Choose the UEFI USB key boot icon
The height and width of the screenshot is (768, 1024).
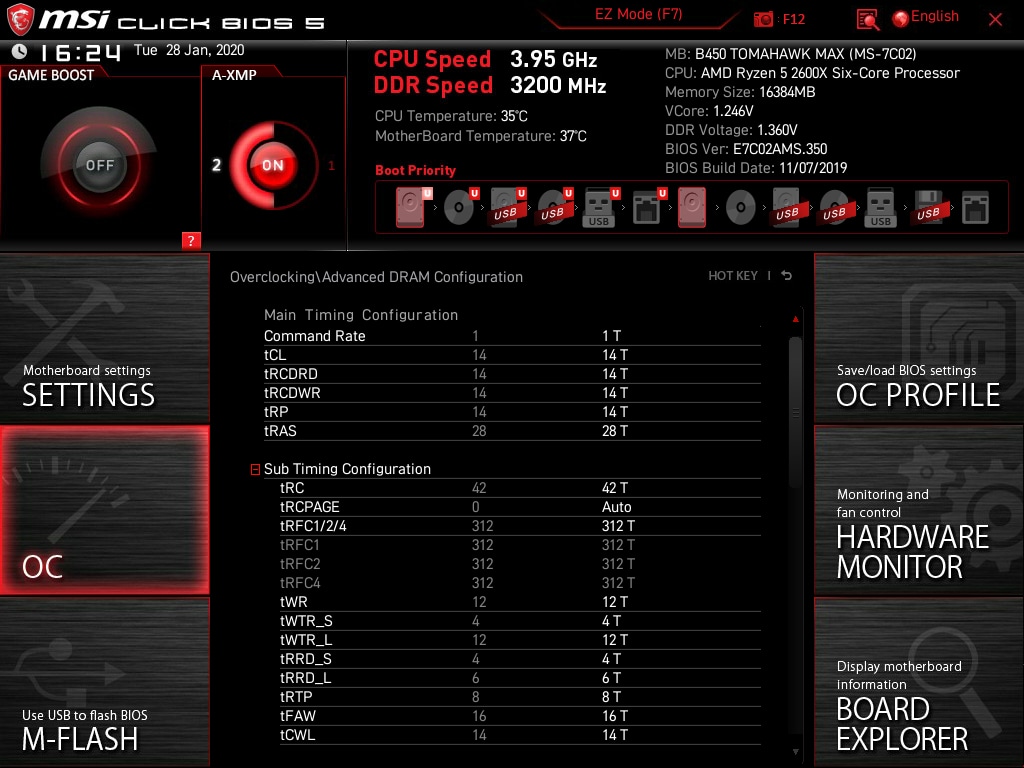[x=600, y=208]
